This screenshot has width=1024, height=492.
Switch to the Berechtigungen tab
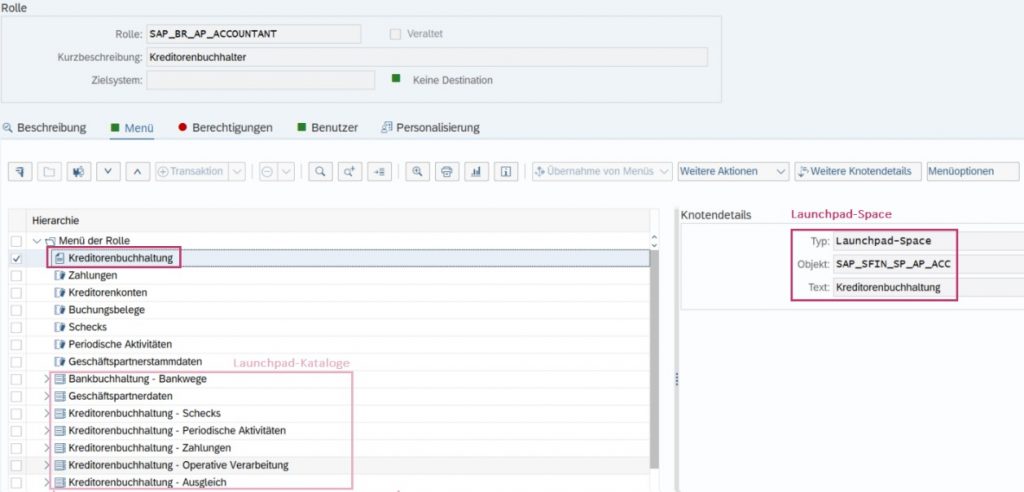click(x=230, y=128)
